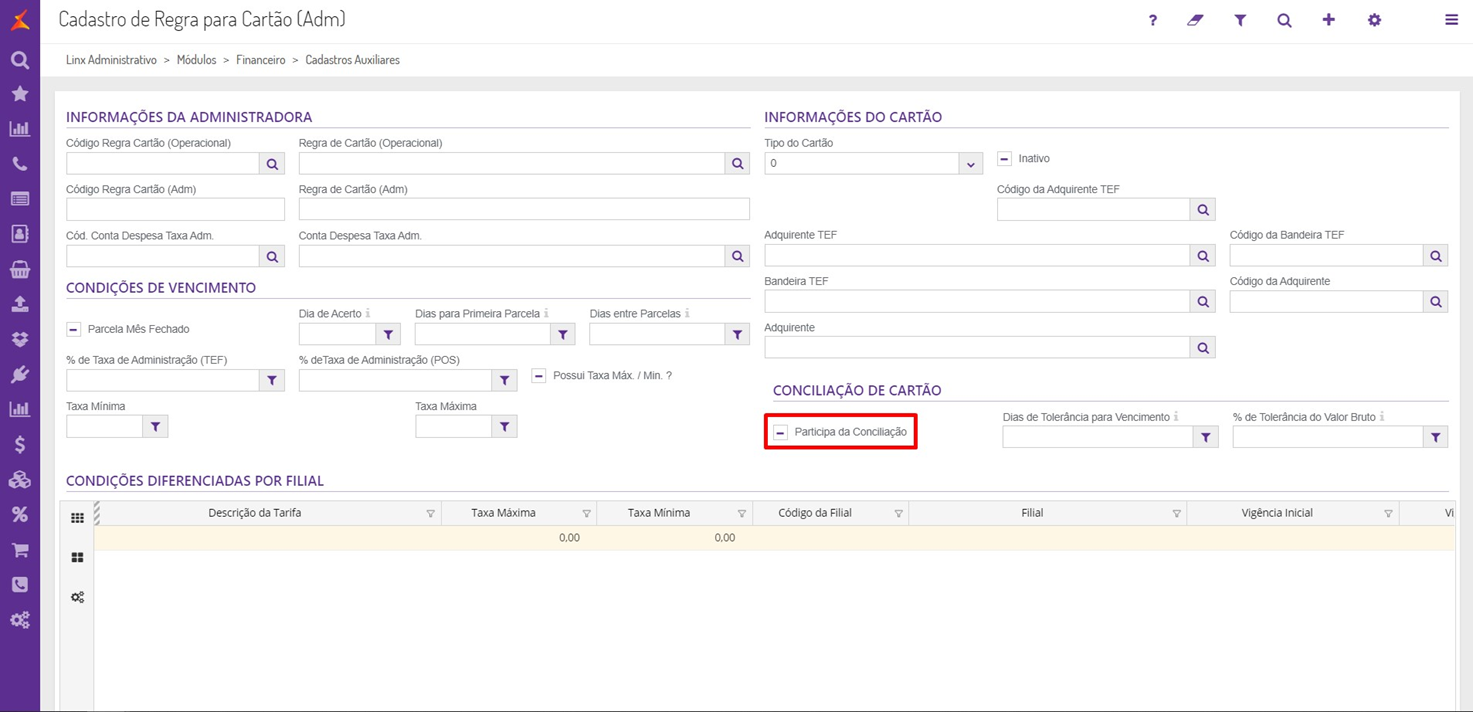Enable Parcela Mês Fechado checkbox
Viewport: 1473px width, 712px height.
(x=74, y=329)
